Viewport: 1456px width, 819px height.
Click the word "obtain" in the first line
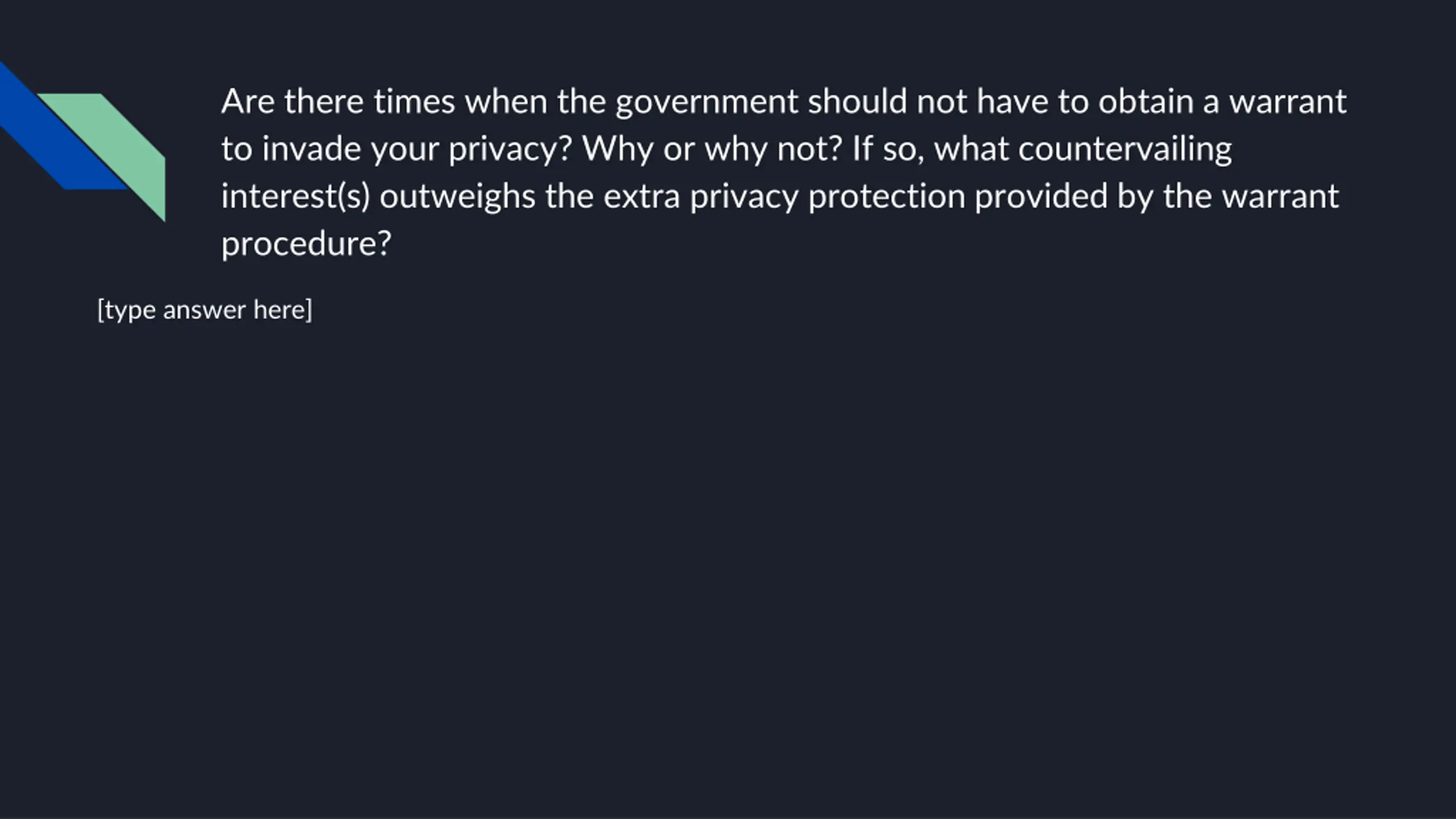[x=1146, y=102]
